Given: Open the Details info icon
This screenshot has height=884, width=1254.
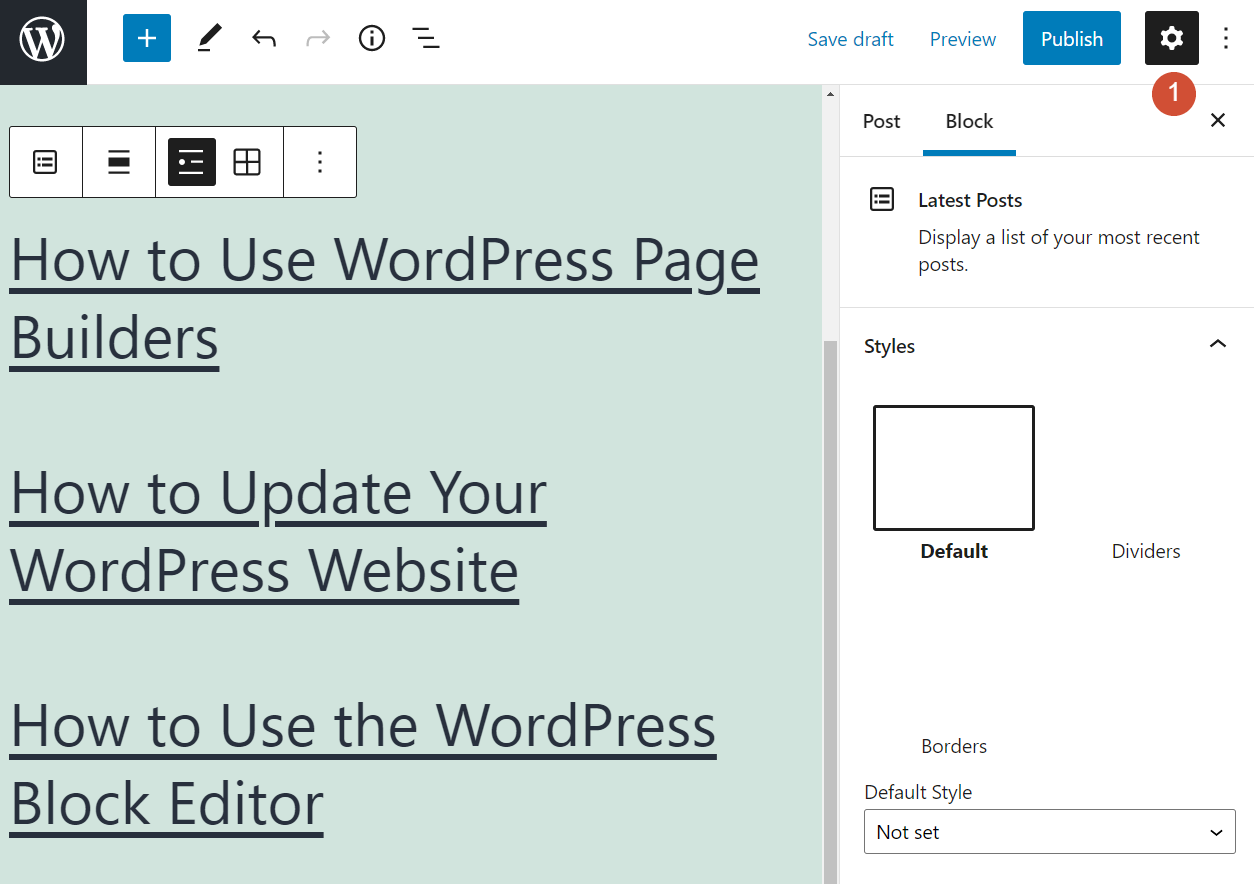Looking at the screenshot, I should pos(372,39).
